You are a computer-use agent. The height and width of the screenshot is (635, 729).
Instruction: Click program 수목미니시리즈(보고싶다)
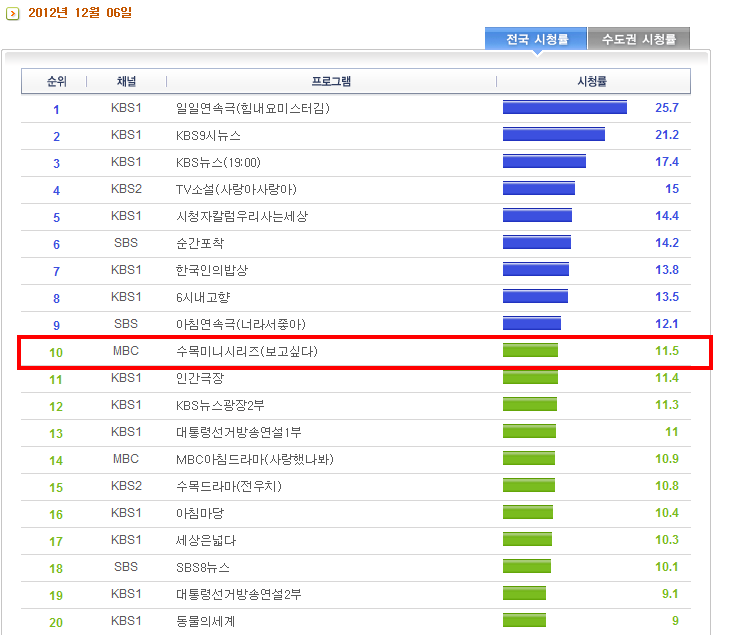246,351
